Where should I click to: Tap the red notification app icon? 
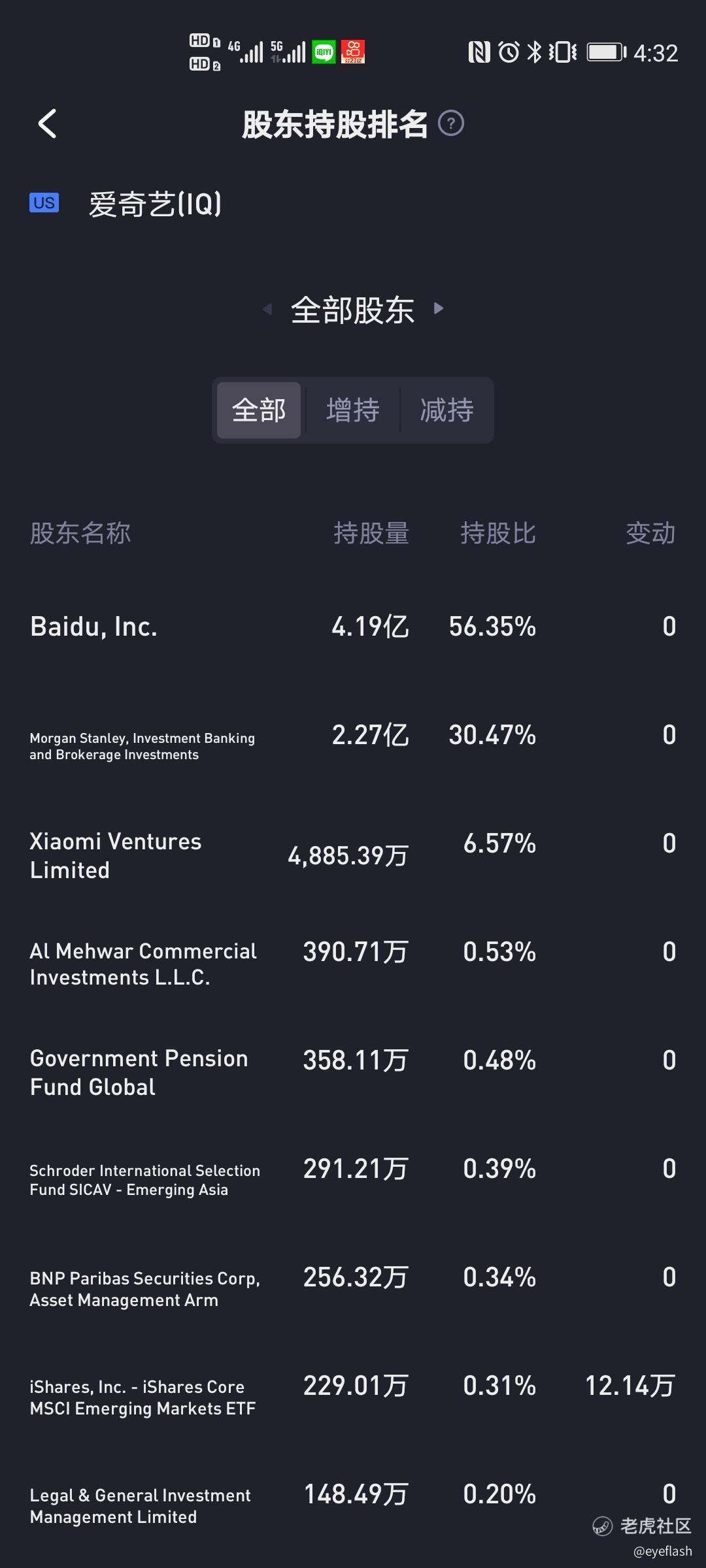353,52
